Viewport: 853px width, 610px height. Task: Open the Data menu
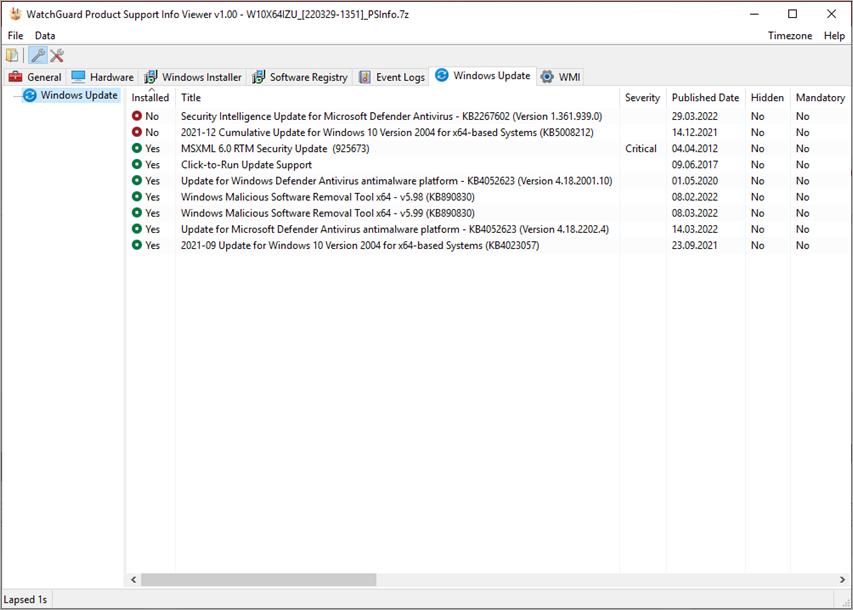[45, 35]
